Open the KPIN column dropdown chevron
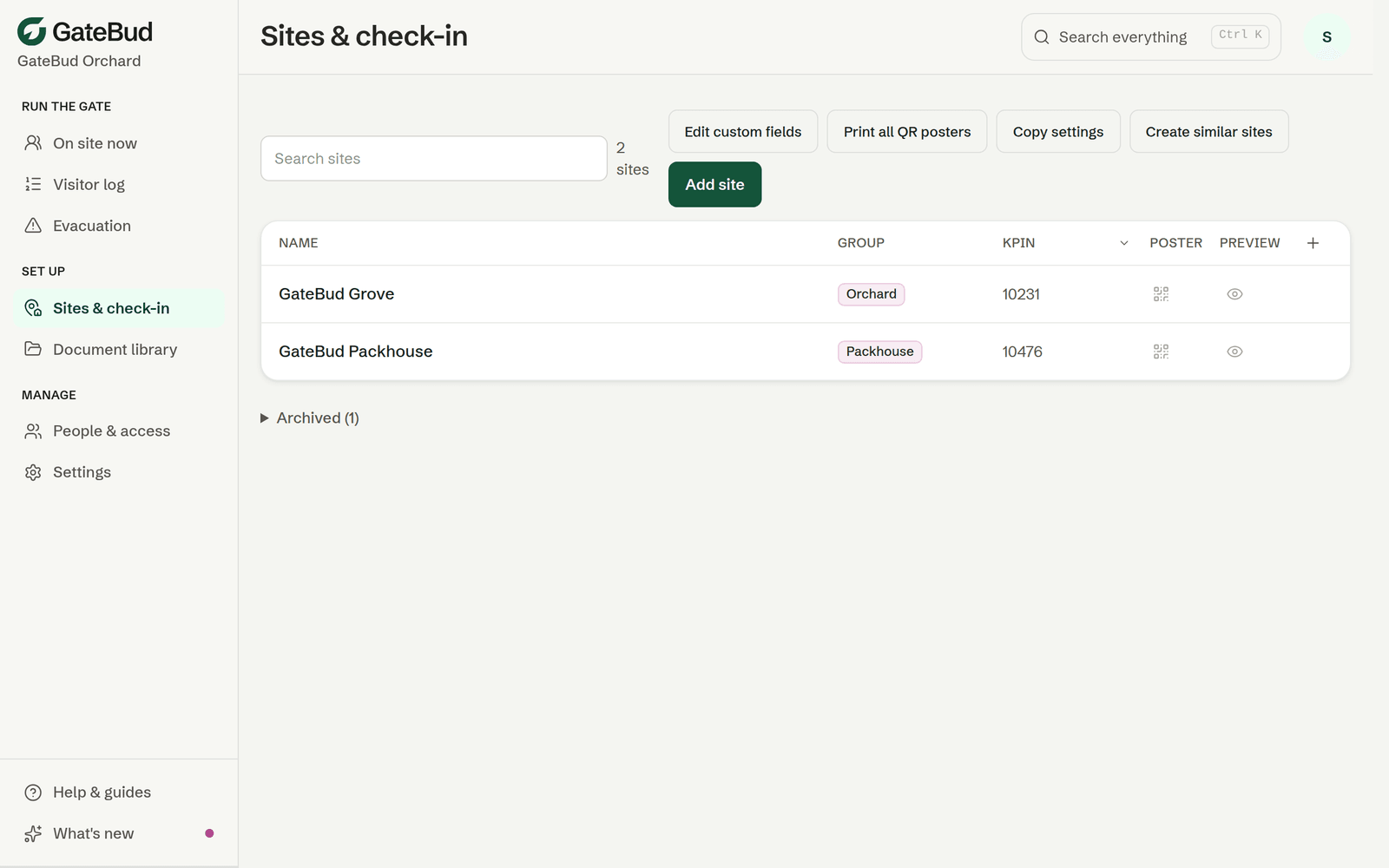This screenshot has width=1389, height=868. pyautogui.click(x=1124, y=243)
